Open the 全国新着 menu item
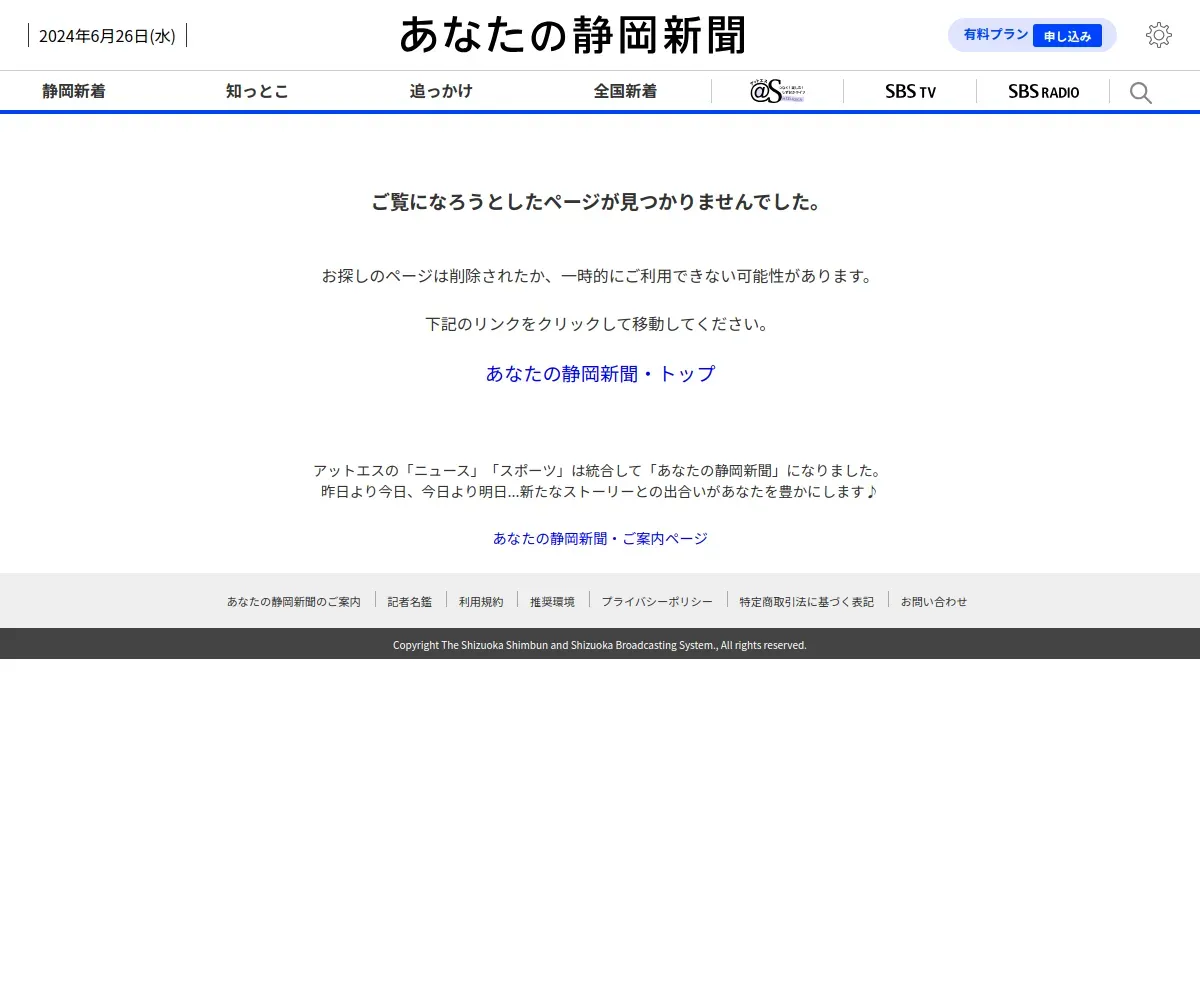 (x=625, y=91)
